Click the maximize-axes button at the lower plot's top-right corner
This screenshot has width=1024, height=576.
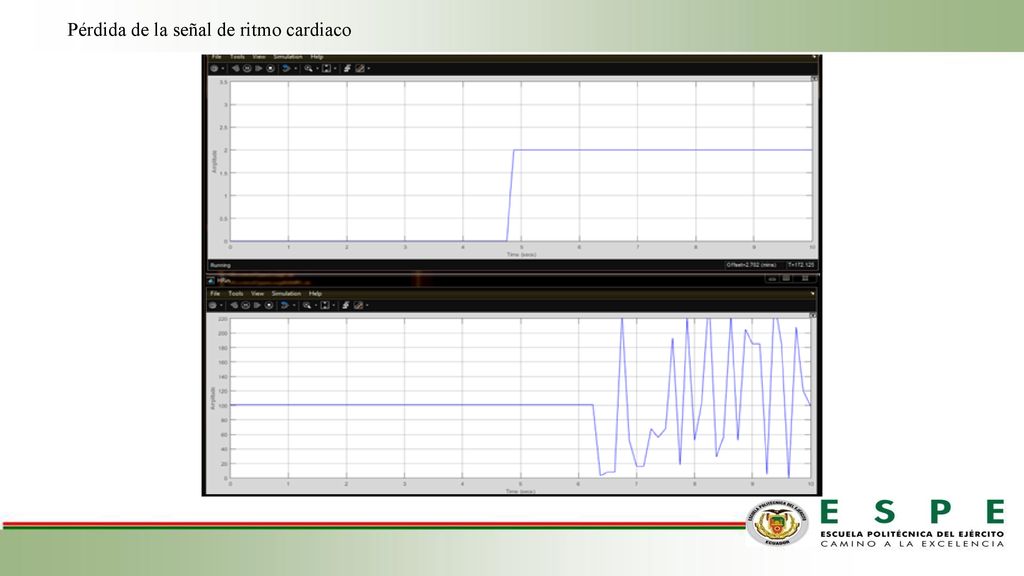click(x=813, y=315)
